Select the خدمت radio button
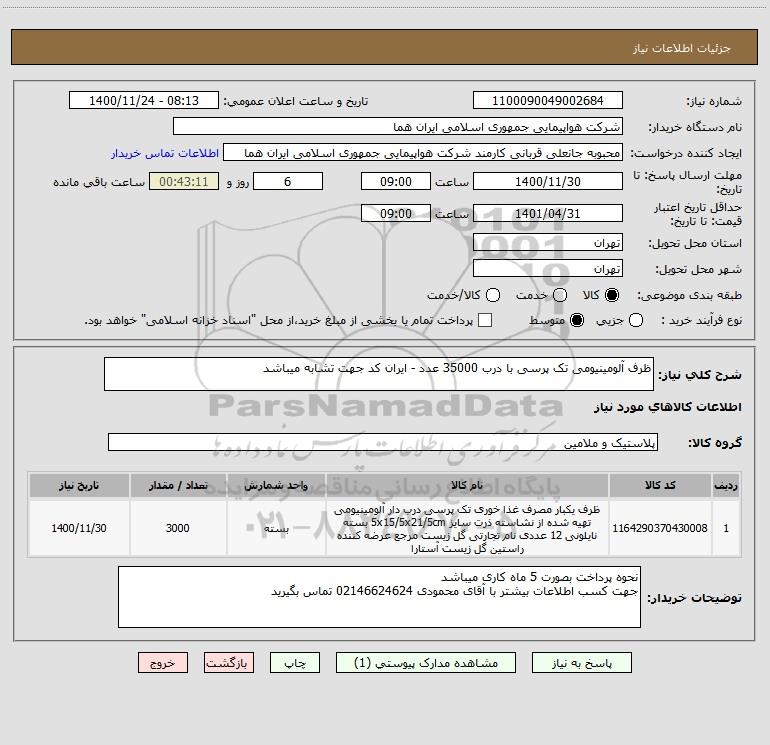Screen dimensions: 770x745 coord(560,295)
